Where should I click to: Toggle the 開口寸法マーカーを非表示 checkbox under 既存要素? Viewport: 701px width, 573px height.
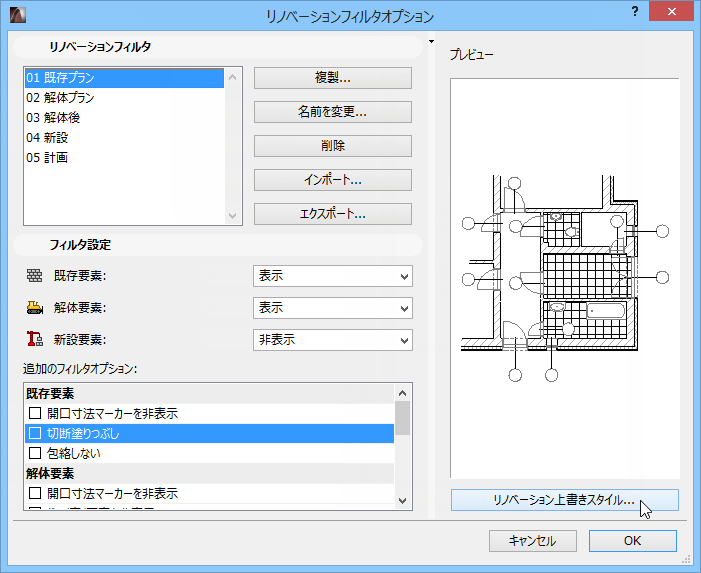point(35,413)
